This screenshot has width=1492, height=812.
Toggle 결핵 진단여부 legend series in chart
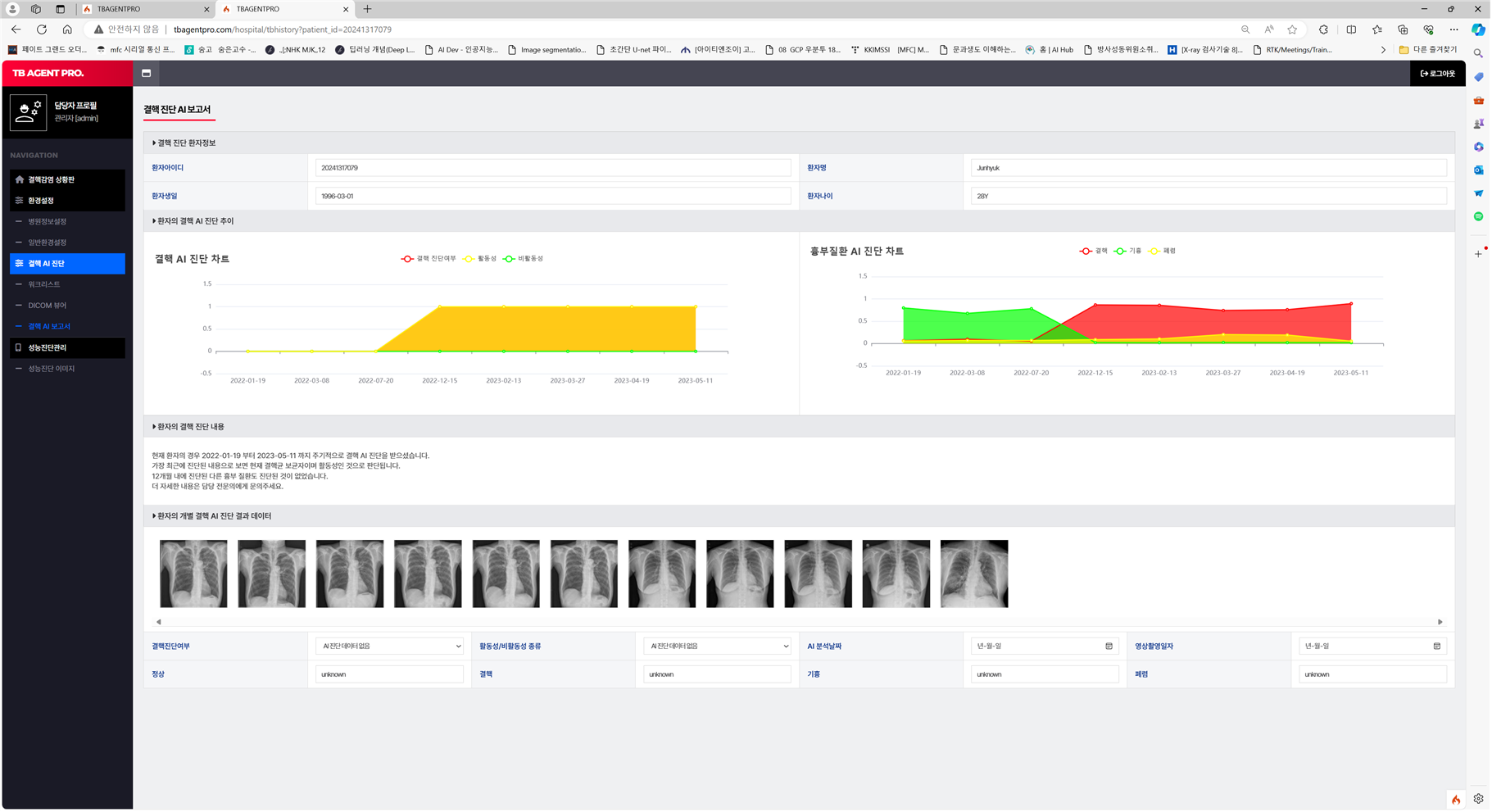tap(429, 259)
